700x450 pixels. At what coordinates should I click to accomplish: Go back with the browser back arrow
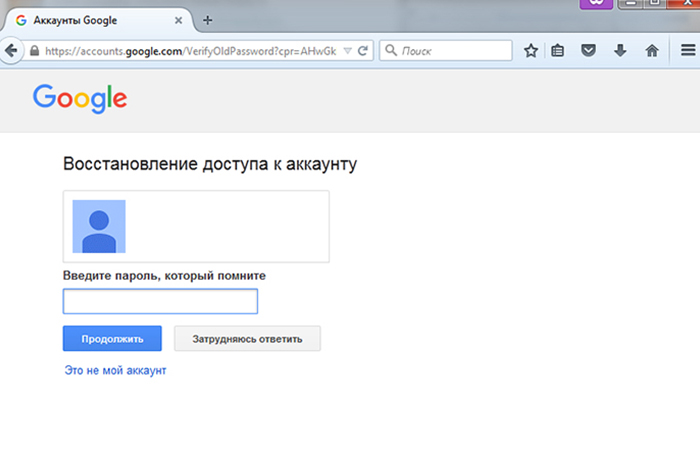coord(11,50)
